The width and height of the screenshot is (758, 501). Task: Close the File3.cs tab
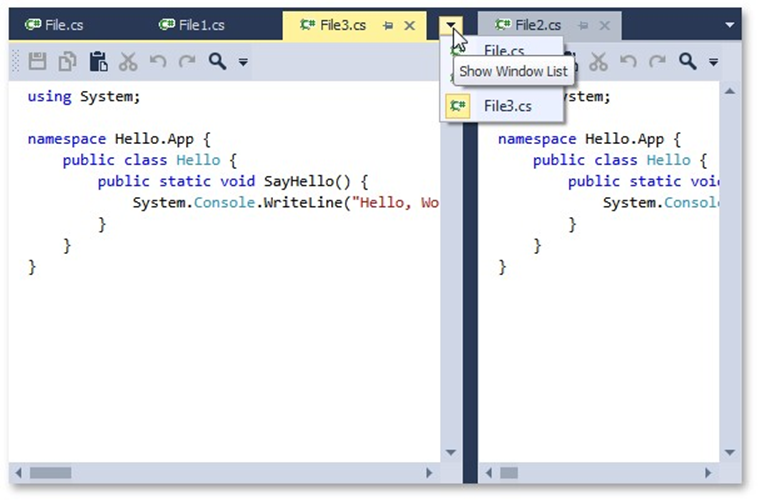(x=409, y=26)
